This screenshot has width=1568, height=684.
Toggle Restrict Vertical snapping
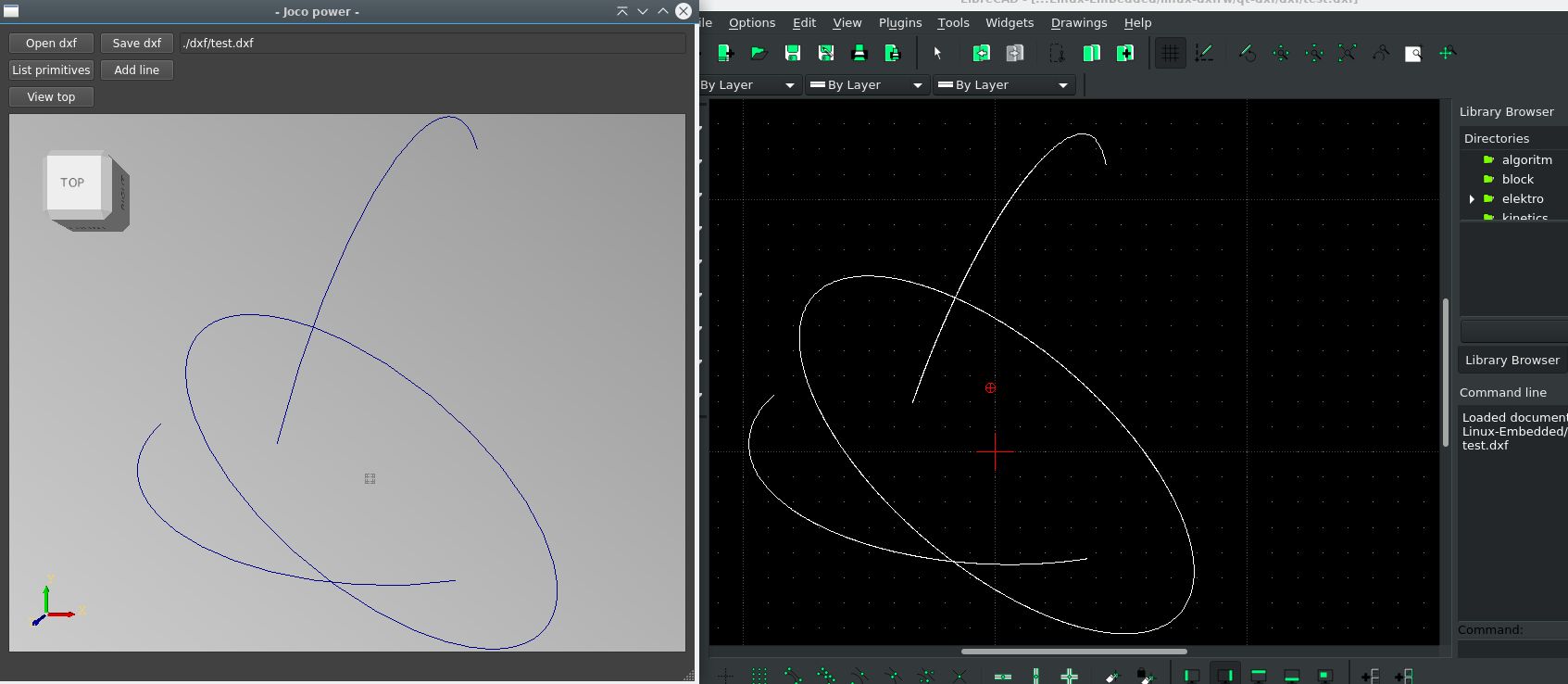pos(1035,676)
